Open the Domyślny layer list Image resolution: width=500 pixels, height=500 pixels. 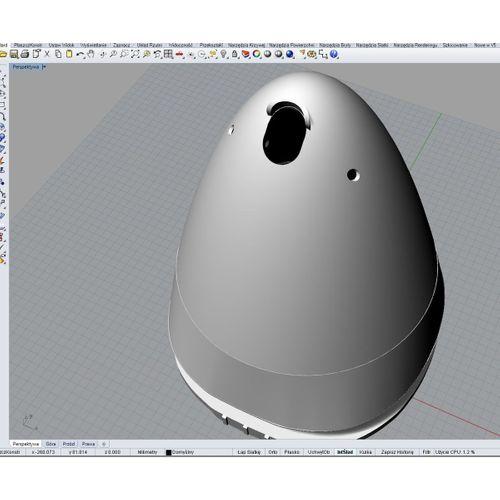pos(183,452)
